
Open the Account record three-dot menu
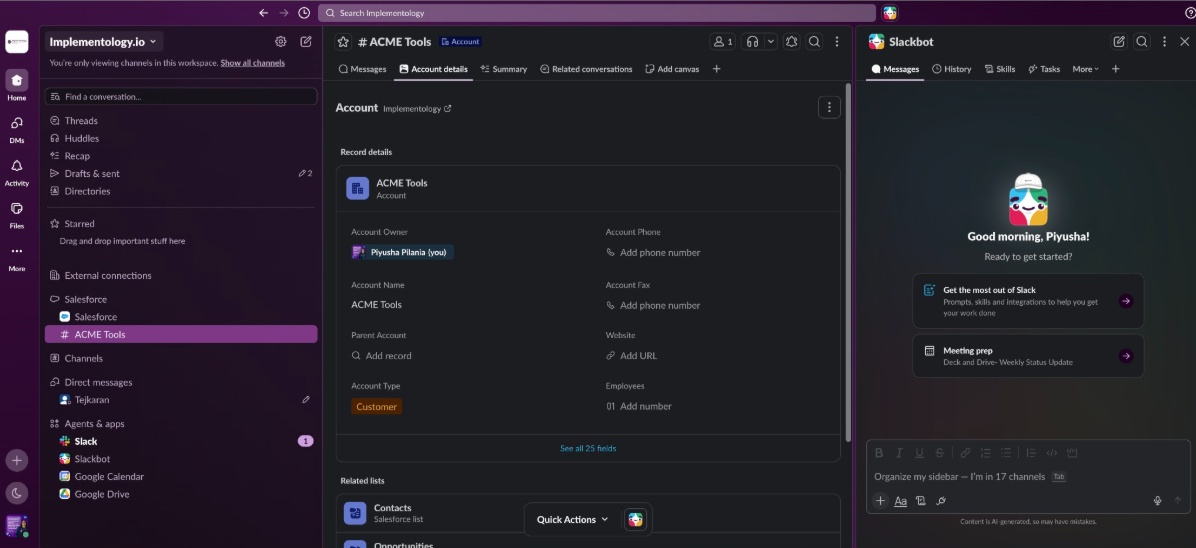(829, 108)
